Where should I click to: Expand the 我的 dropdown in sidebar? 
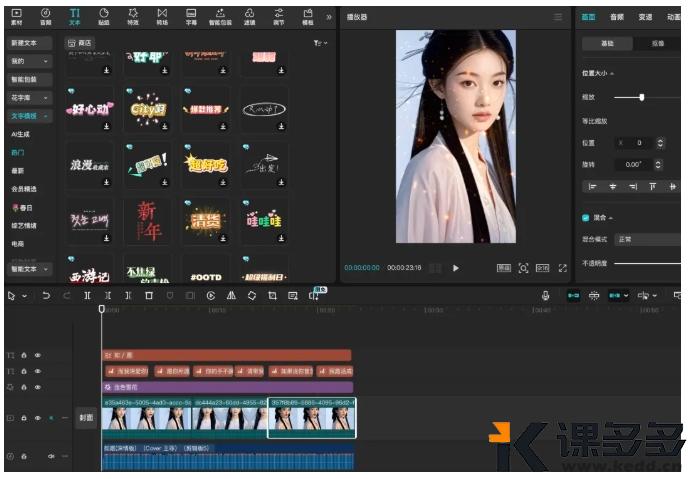click(29, 61)
